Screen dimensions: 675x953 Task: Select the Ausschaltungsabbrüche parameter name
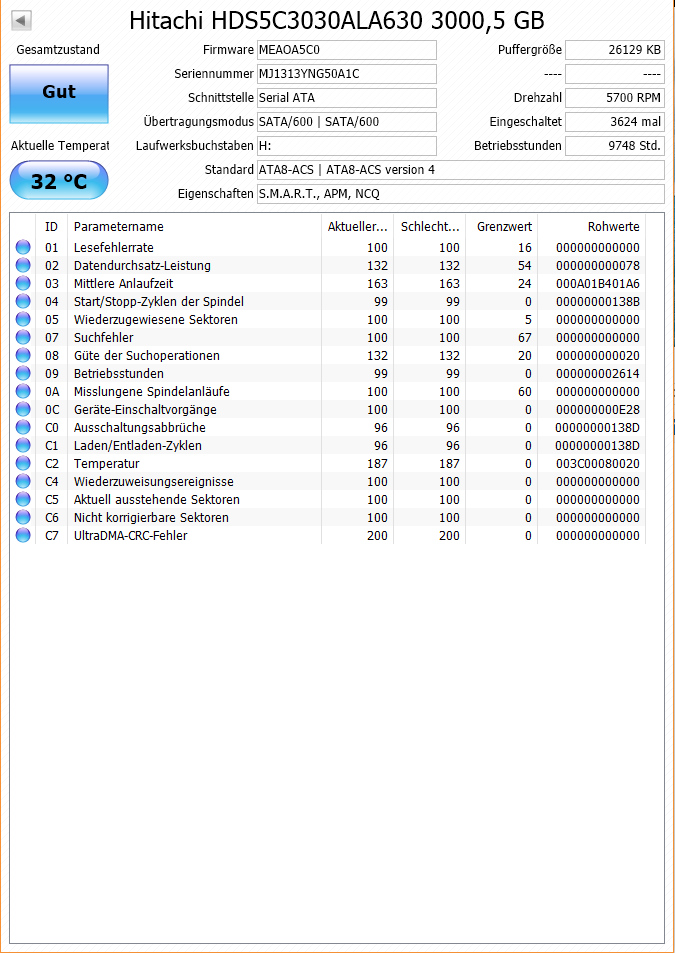[140, 427]
